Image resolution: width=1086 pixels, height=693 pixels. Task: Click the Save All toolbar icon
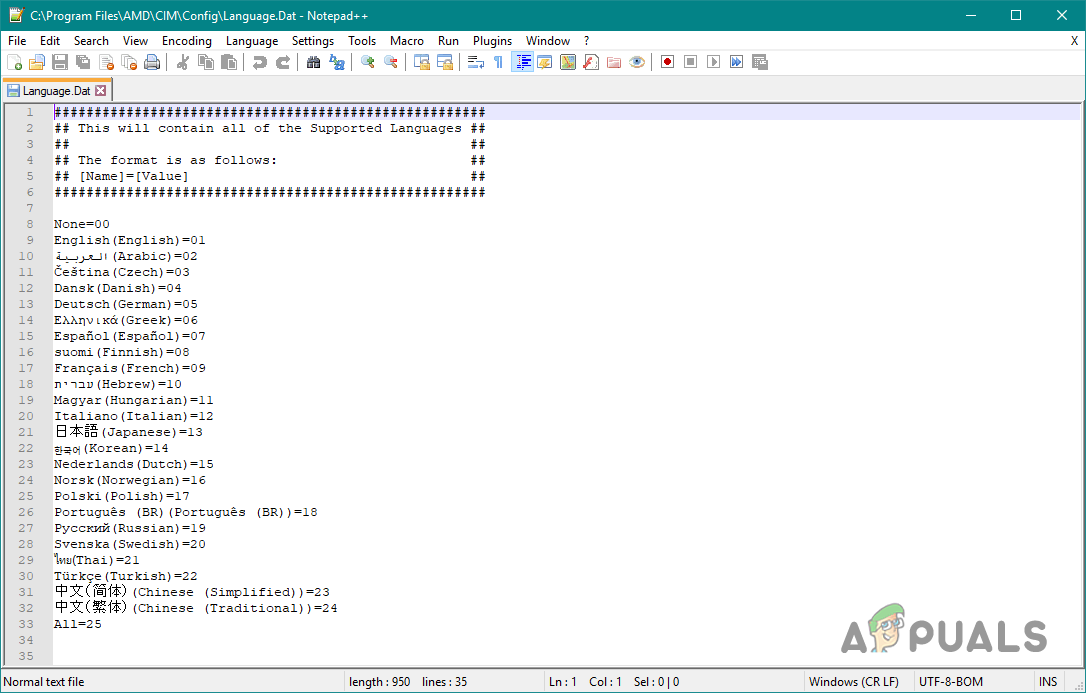tap(83, 62)
